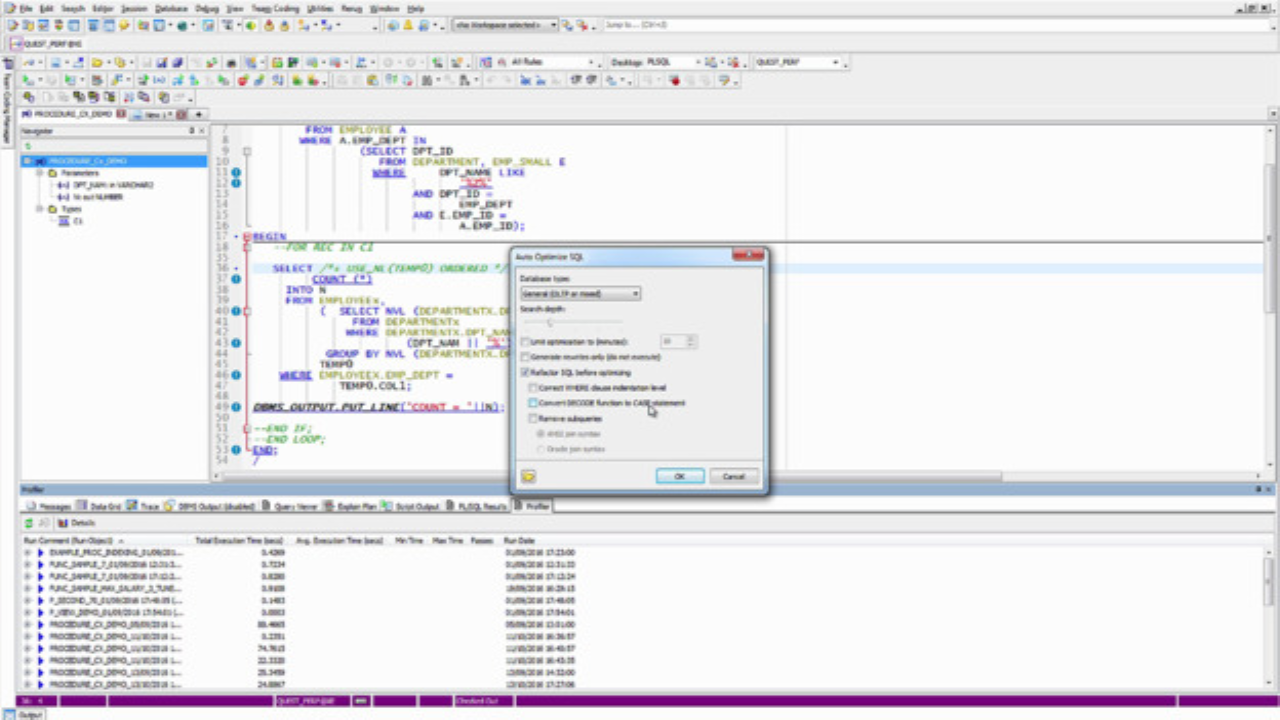Close the PROCEDURE_CX_DEMO editor tab
The image size is (1280, 720).
121,114
